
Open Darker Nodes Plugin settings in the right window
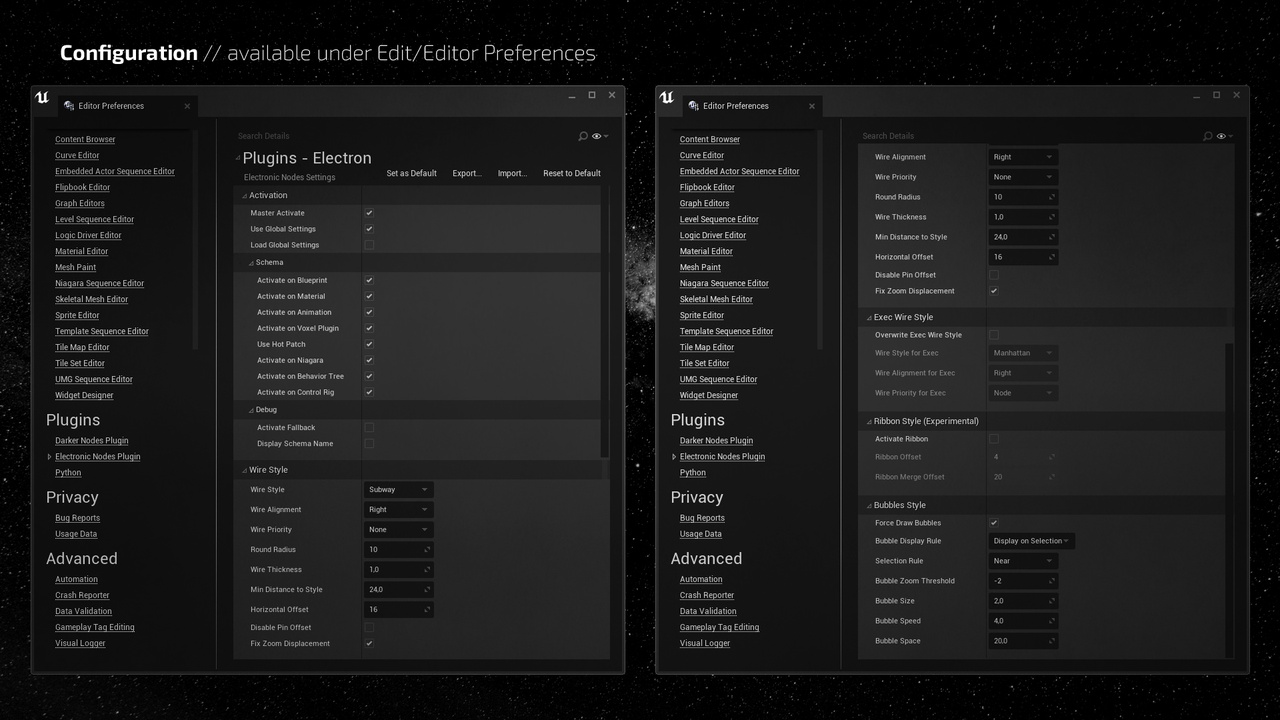(x=716, y=441)
